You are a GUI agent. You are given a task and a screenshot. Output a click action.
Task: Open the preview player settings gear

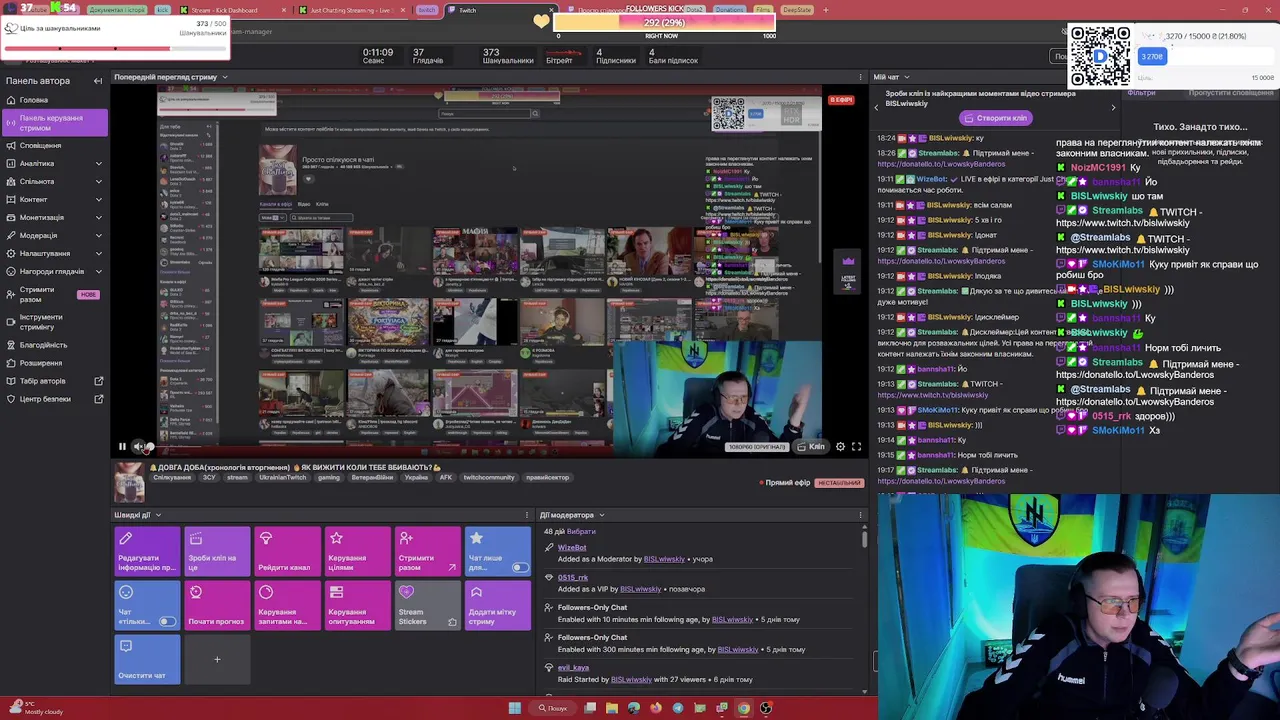pos(840,447)
